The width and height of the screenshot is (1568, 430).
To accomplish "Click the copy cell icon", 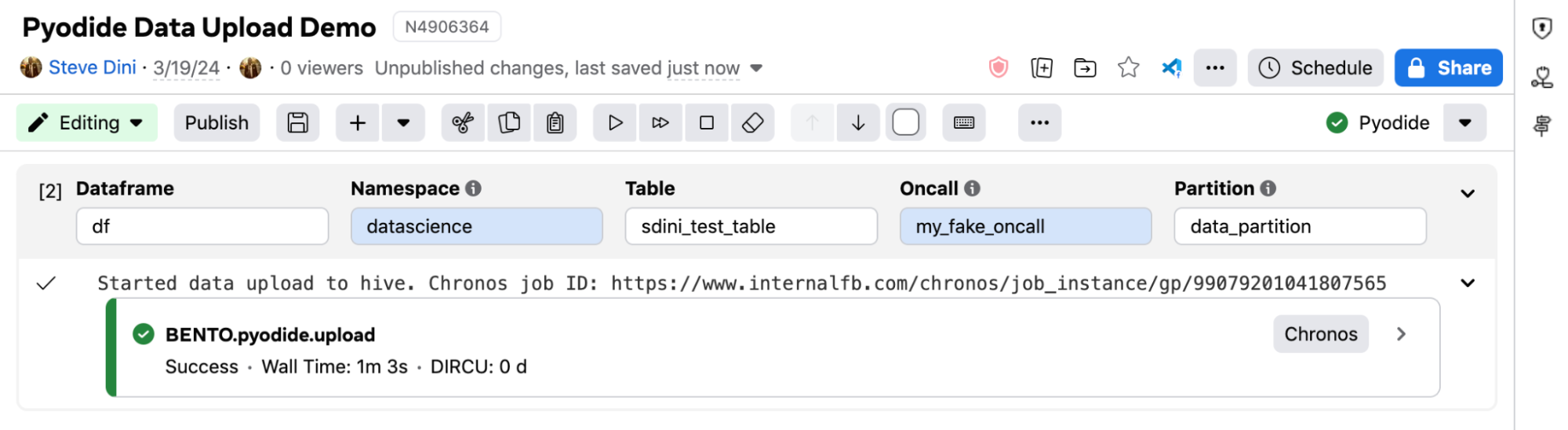I will [x=509, y=123].
